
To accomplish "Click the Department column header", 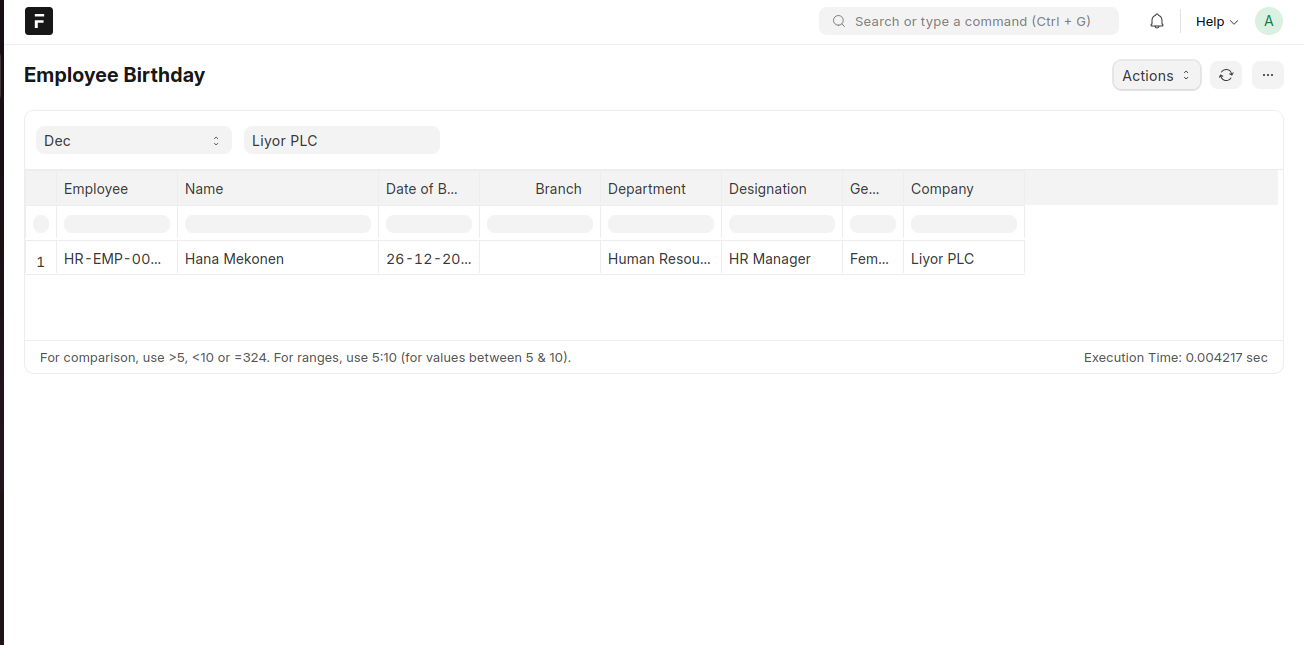I will tap(647, 189).
